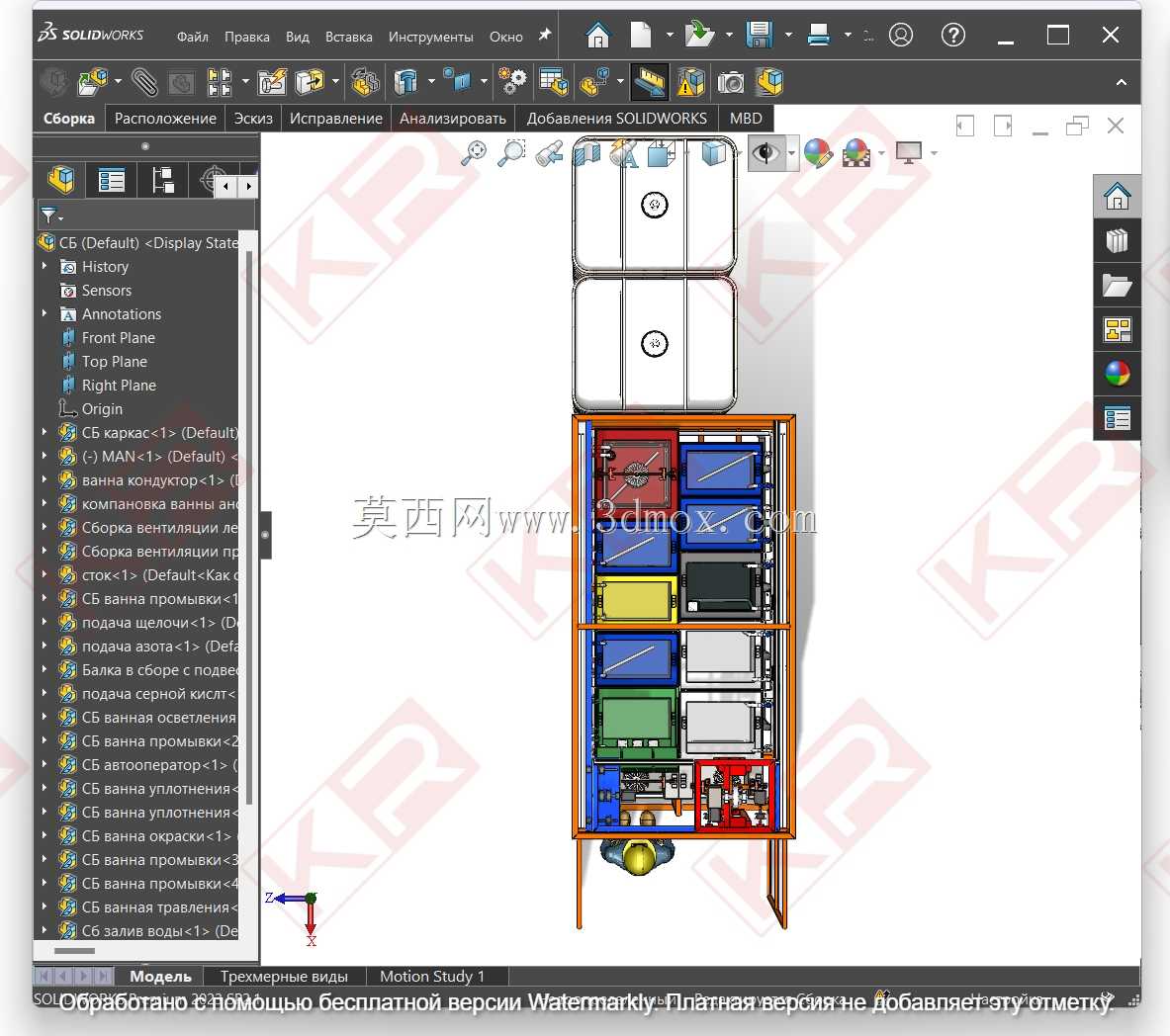Expand the (-) MAN<1> component
Screen dimensions: 1170x1036
click(x=45, y=456)
